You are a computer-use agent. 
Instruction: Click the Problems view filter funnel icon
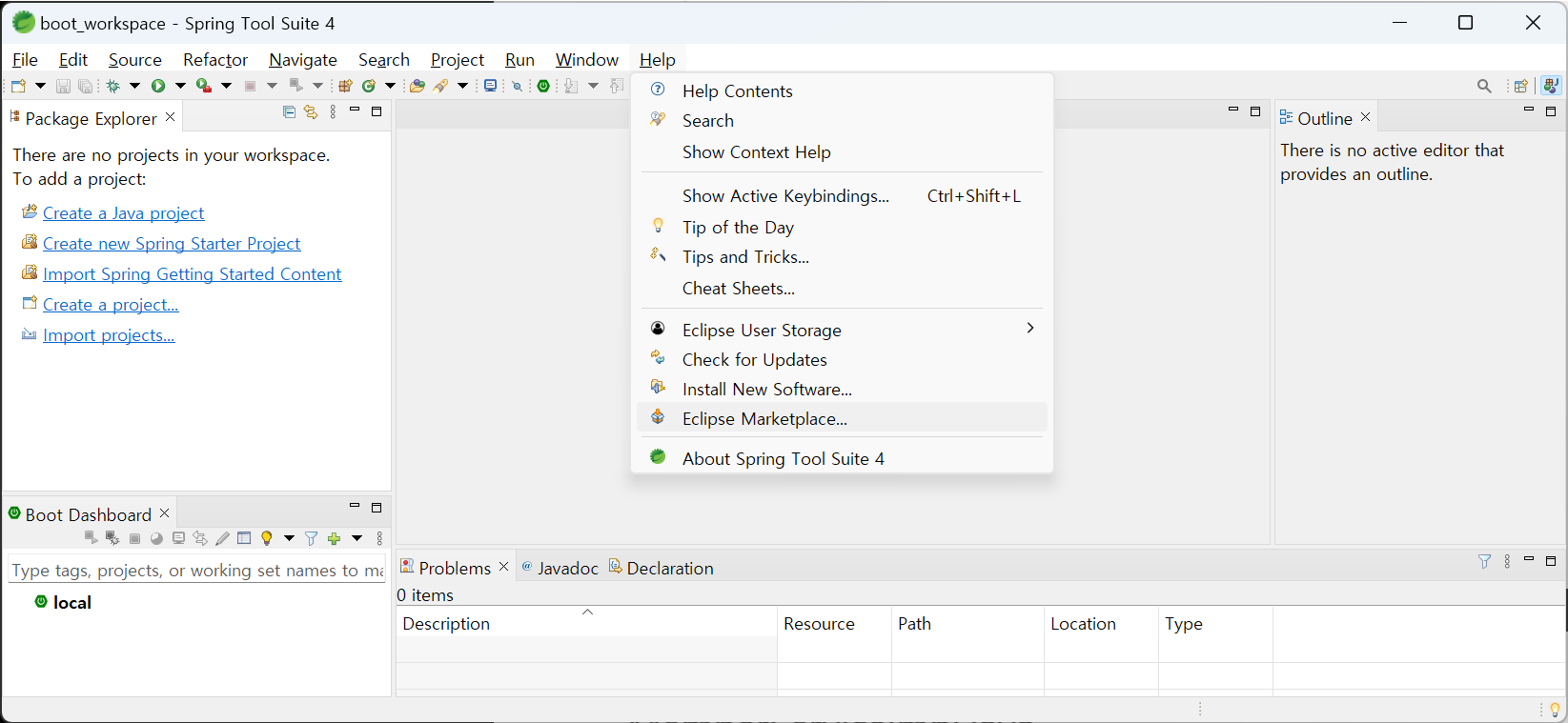click(x=1484, y=561)
